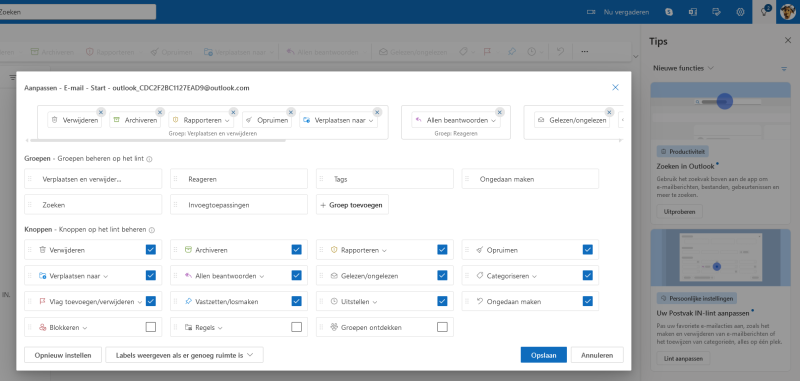Click the Nu vergaderen camera icon
Image resolution: width=800 pixels, height=381 pixels.
tap(591, 12)
